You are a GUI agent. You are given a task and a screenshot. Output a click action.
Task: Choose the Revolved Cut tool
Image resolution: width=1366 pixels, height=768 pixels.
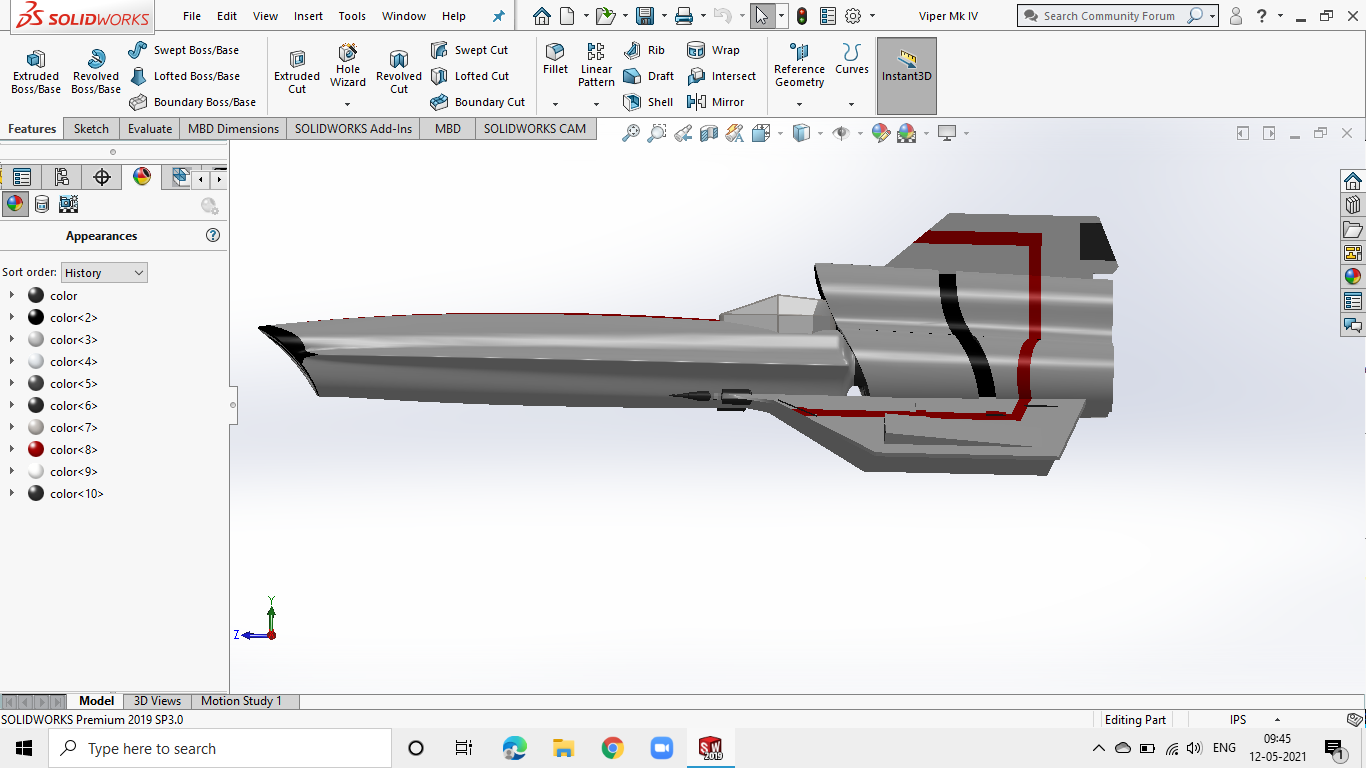pos(399,72)
